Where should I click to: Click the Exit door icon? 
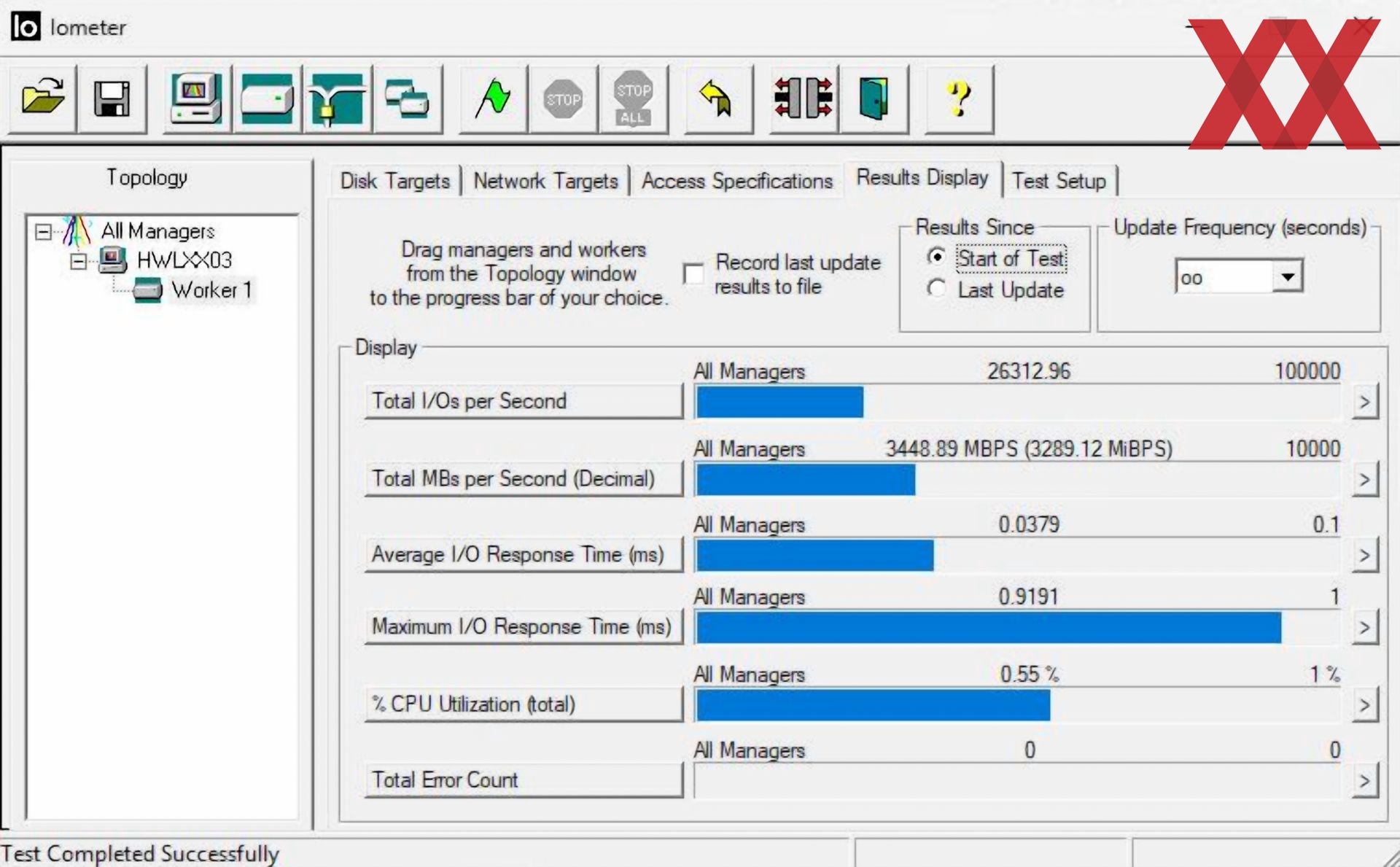click(874, 98)
